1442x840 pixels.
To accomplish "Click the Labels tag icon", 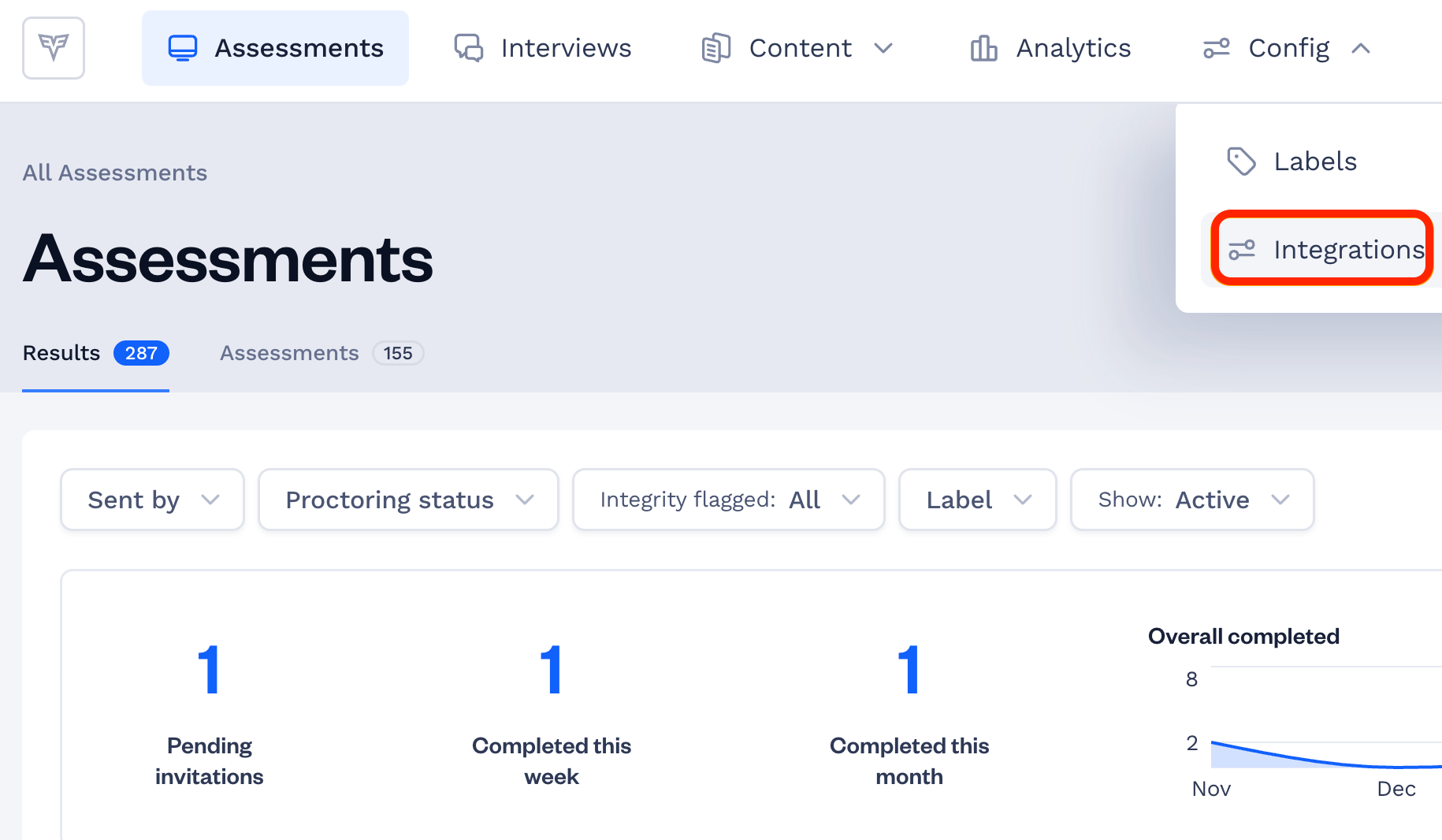I will (x=1242, y=162).
